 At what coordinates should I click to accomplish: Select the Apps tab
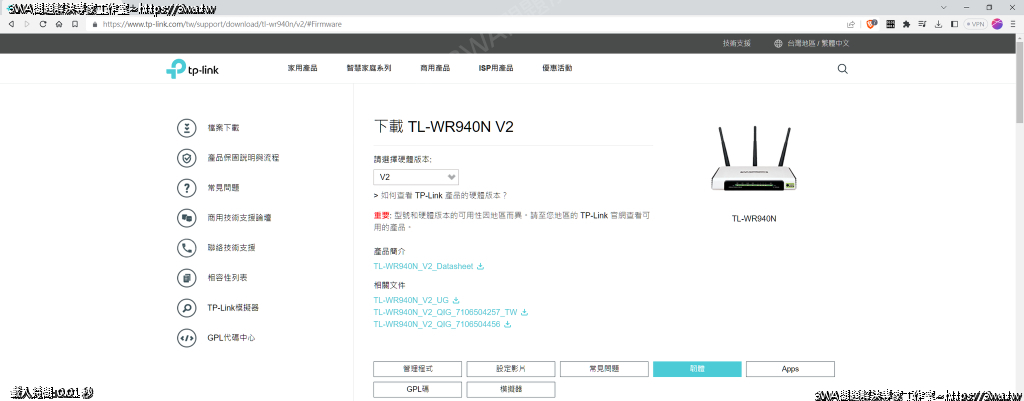point(790,369)
